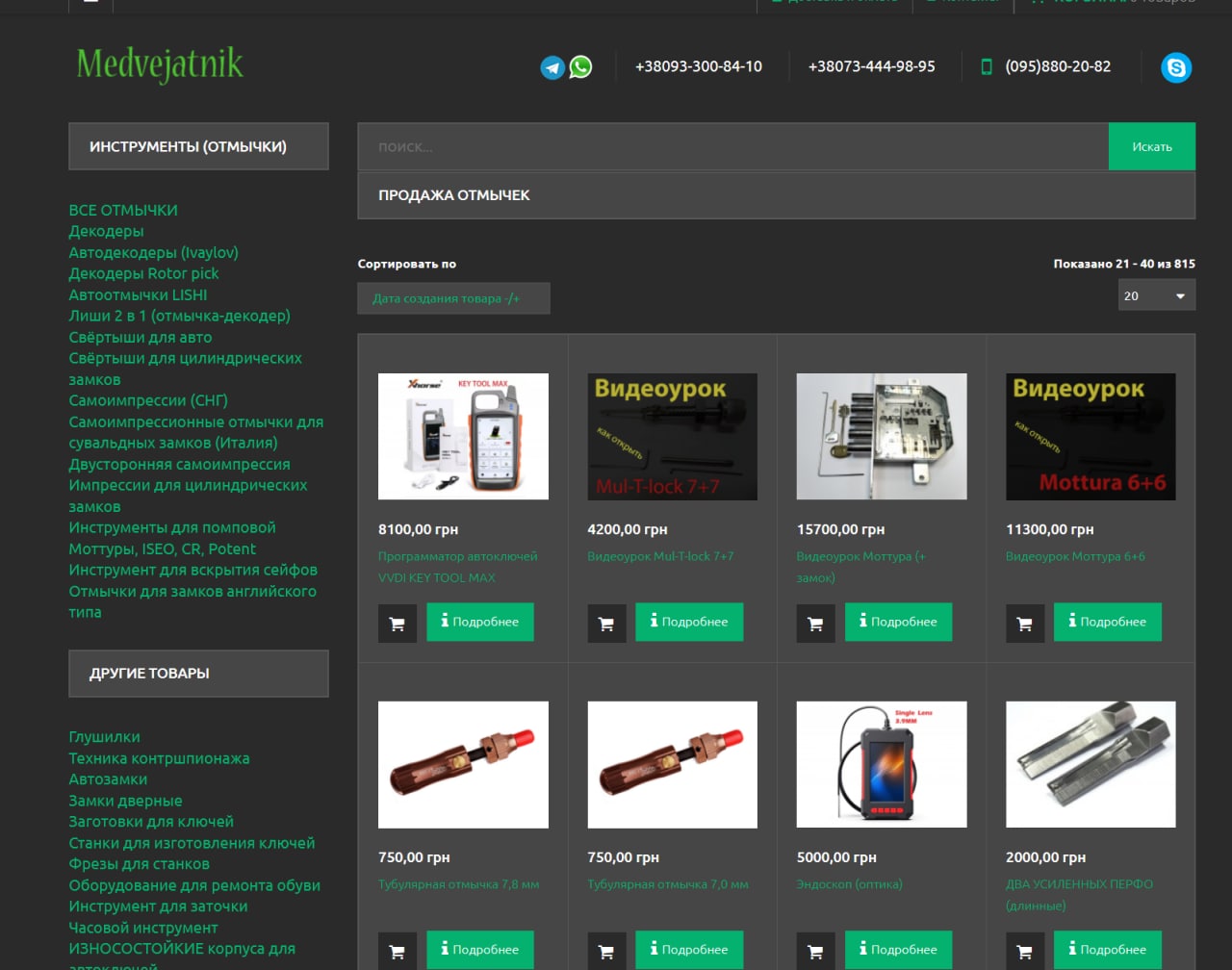The image size is (1232, 970).
Task: Select Автодекодеры (Ivaylov) category
Action: point(153,252)
